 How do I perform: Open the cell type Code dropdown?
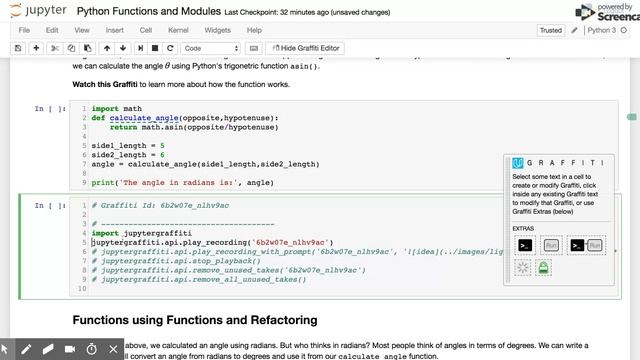pyautogui.click(x=211, y=48)
